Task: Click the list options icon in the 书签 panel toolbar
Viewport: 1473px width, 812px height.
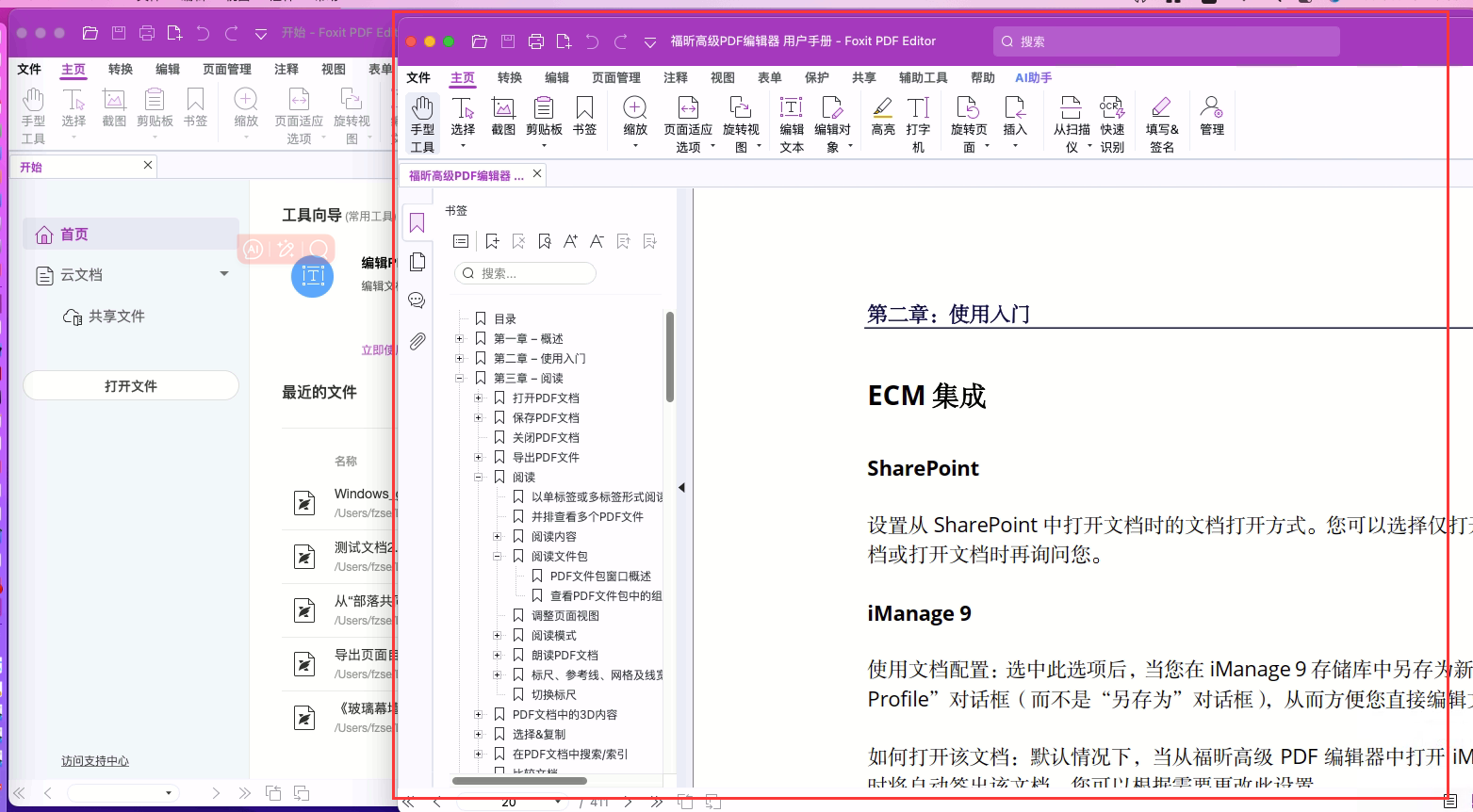Action: coord(461,242)
